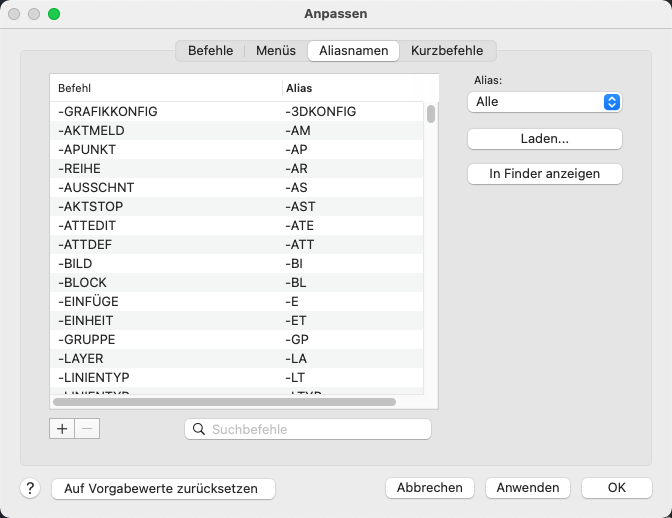672x518 pixels.
Task: Select the Aliasnamen tab
Action: tap(354, 50)
